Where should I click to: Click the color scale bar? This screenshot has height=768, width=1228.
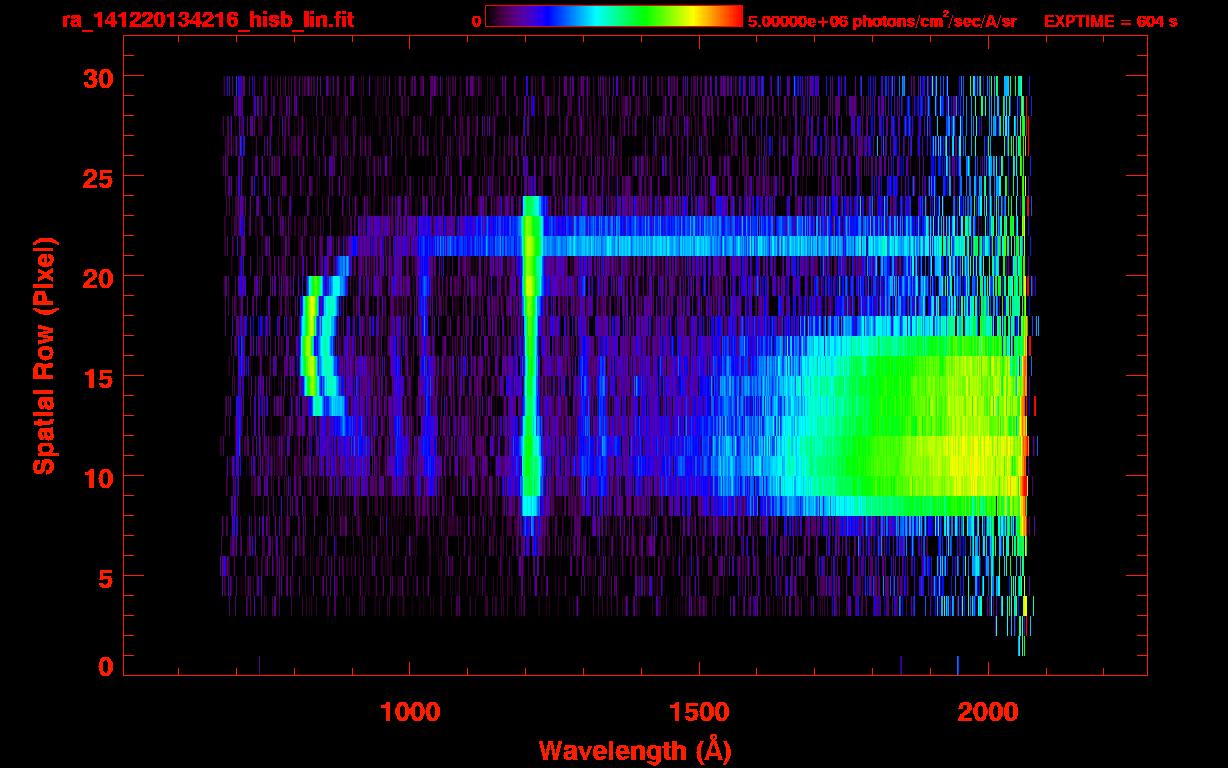point(614,16)
